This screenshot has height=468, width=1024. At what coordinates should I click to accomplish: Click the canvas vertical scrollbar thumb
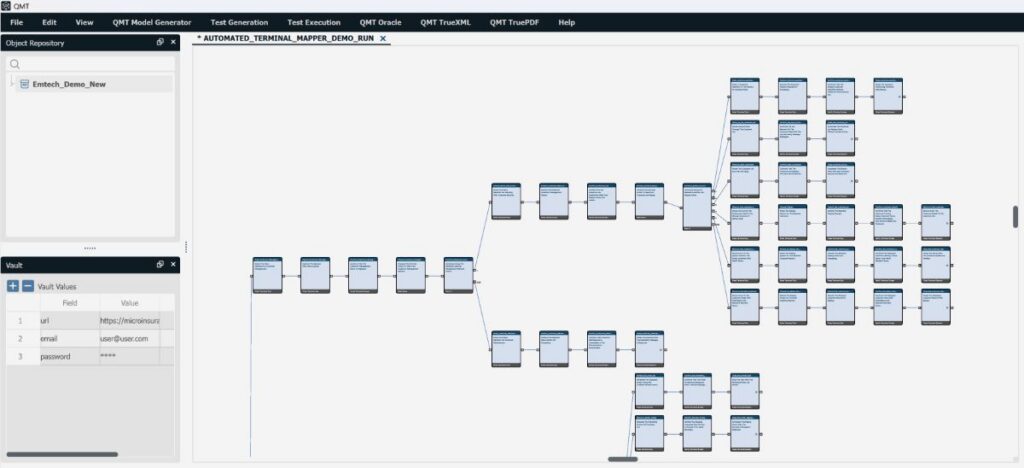1016,217
